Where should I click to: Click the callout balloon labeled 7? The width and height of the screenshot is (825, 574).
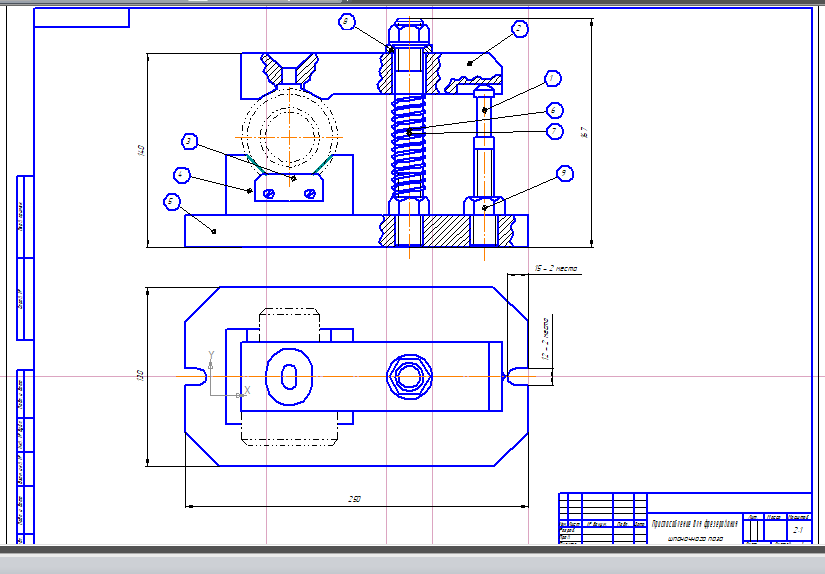pos(554,130)
